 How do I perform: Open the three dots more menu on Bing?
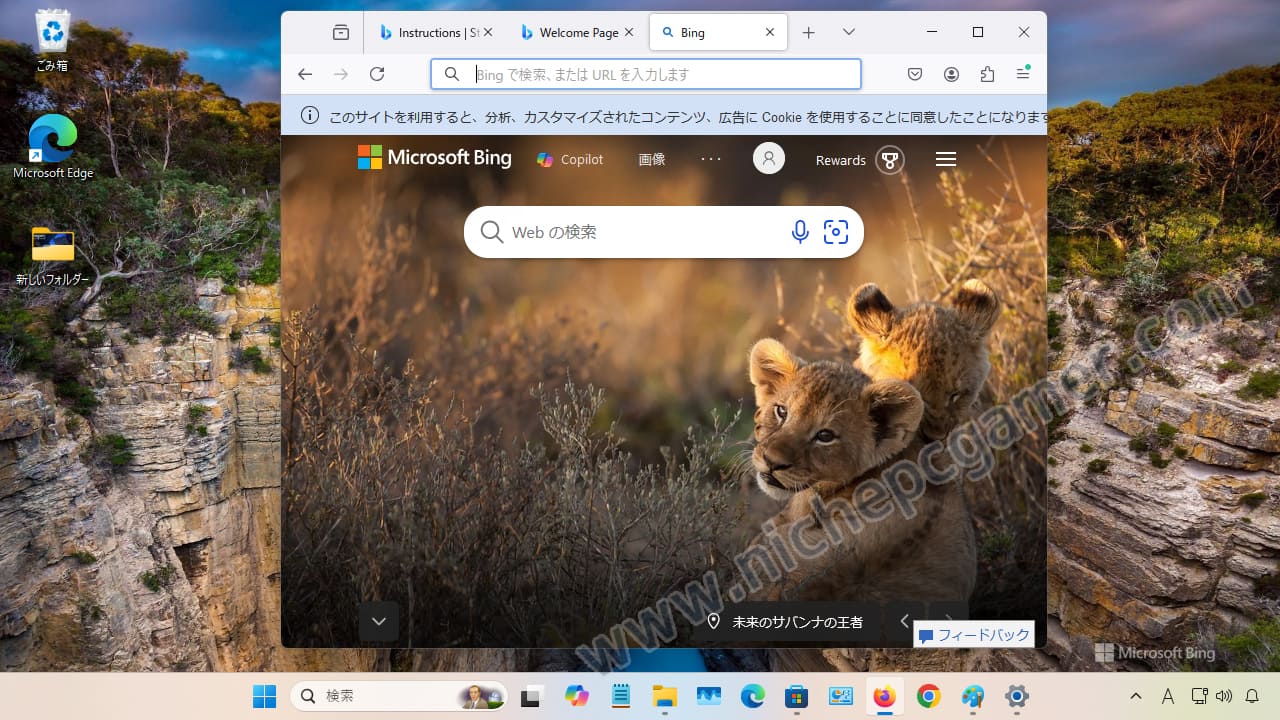(711, 159)
